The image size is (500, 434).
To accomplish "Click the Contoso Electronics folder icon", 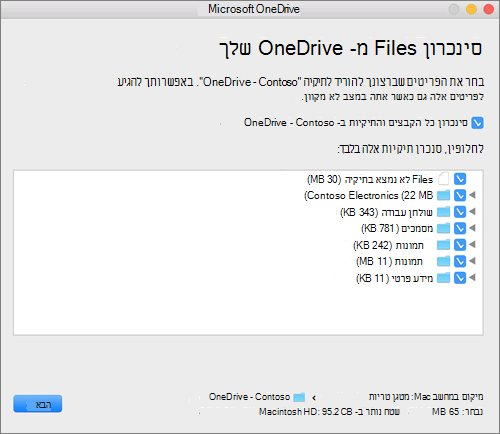I will pos(444,195).
